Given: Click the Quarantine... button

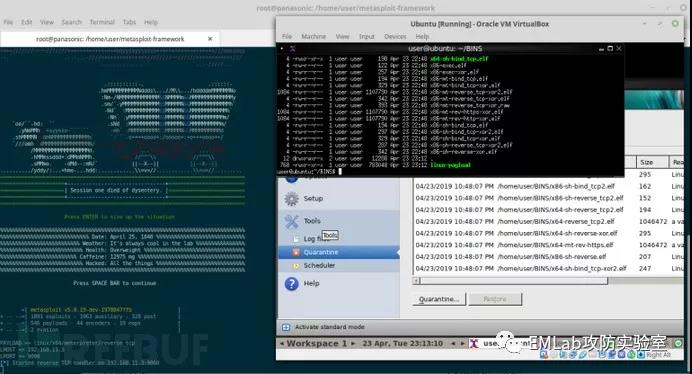Looking at the screenshot, I should click(439, 299).
